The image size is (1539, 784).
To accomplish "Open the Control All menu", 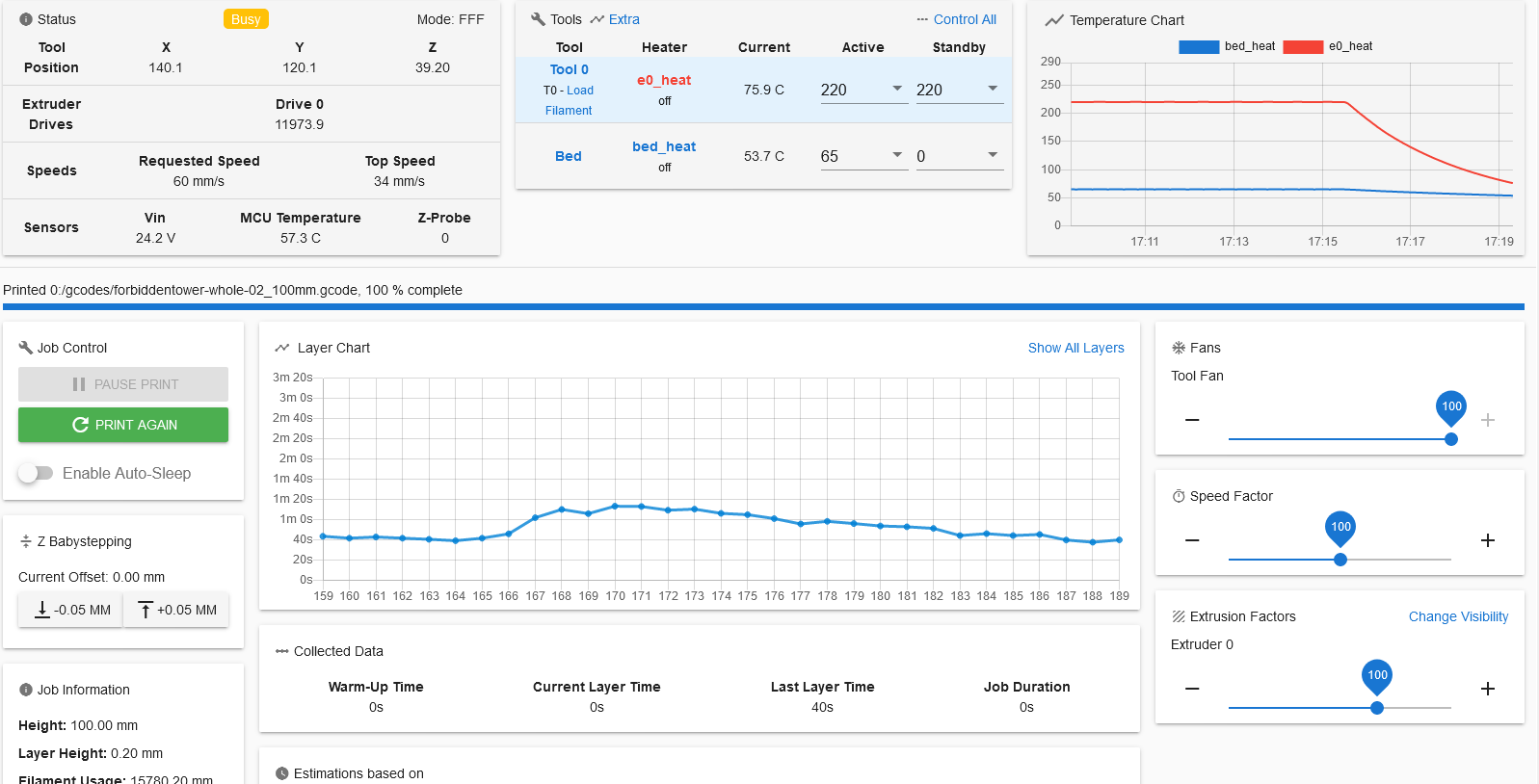I will tap(956, 19).
